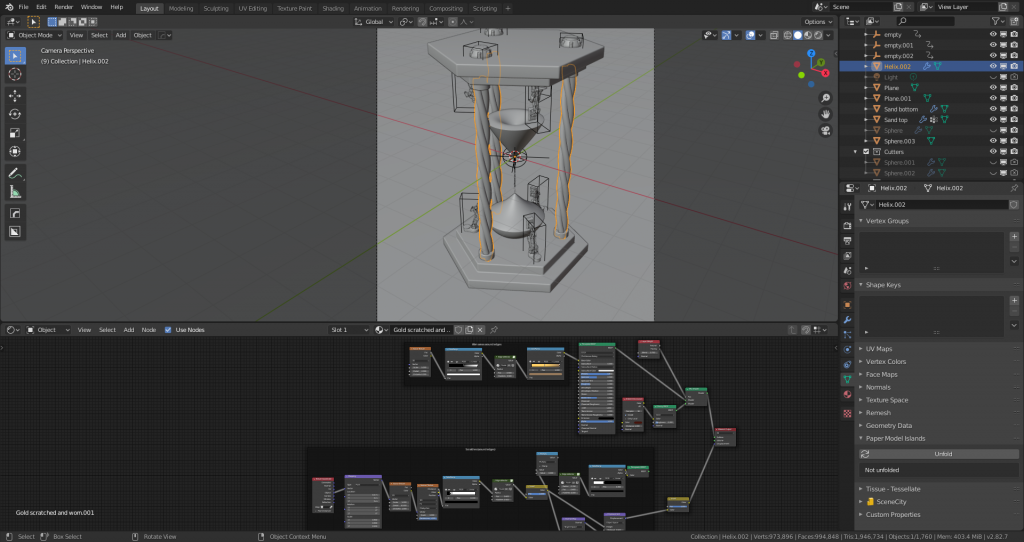Click the viewport zoom magnifier icon
The image size is (1024, 542).
tap(826, 98)
